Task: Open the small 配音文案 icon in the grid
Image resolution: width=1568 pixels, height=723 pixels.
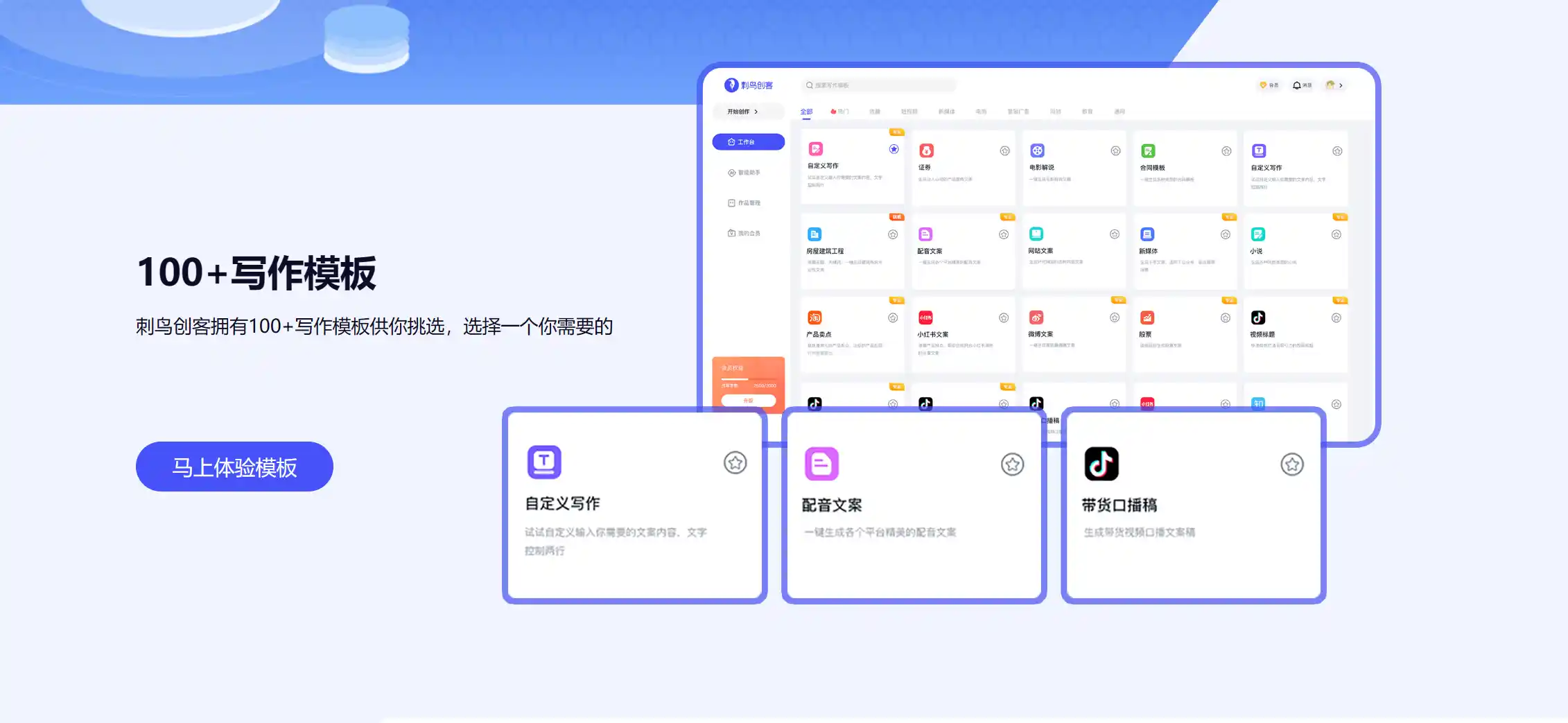Action: [x=925, y=234]
